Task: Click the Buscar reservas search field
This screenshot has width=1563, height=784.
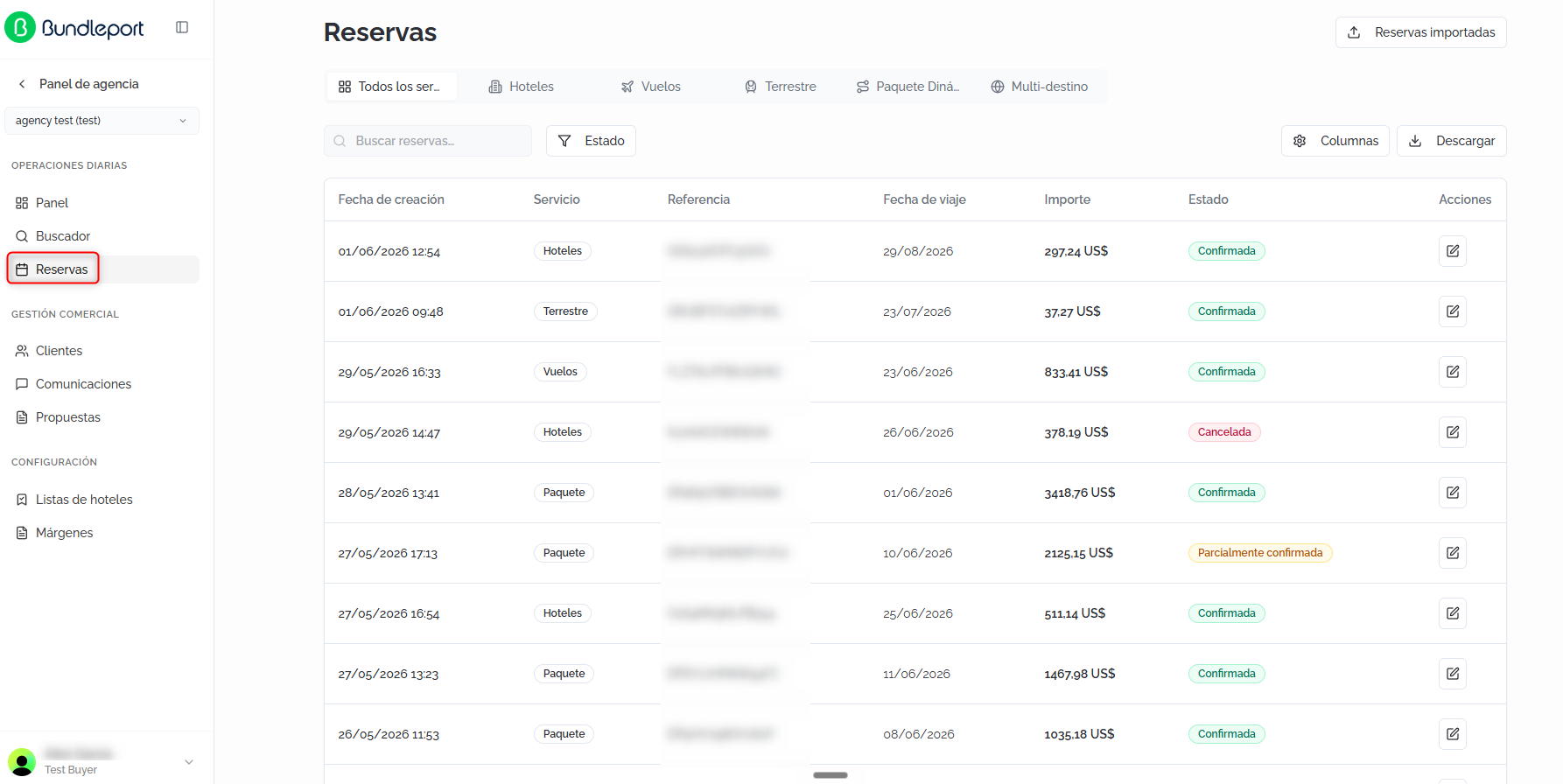Action: coord(428,141)
